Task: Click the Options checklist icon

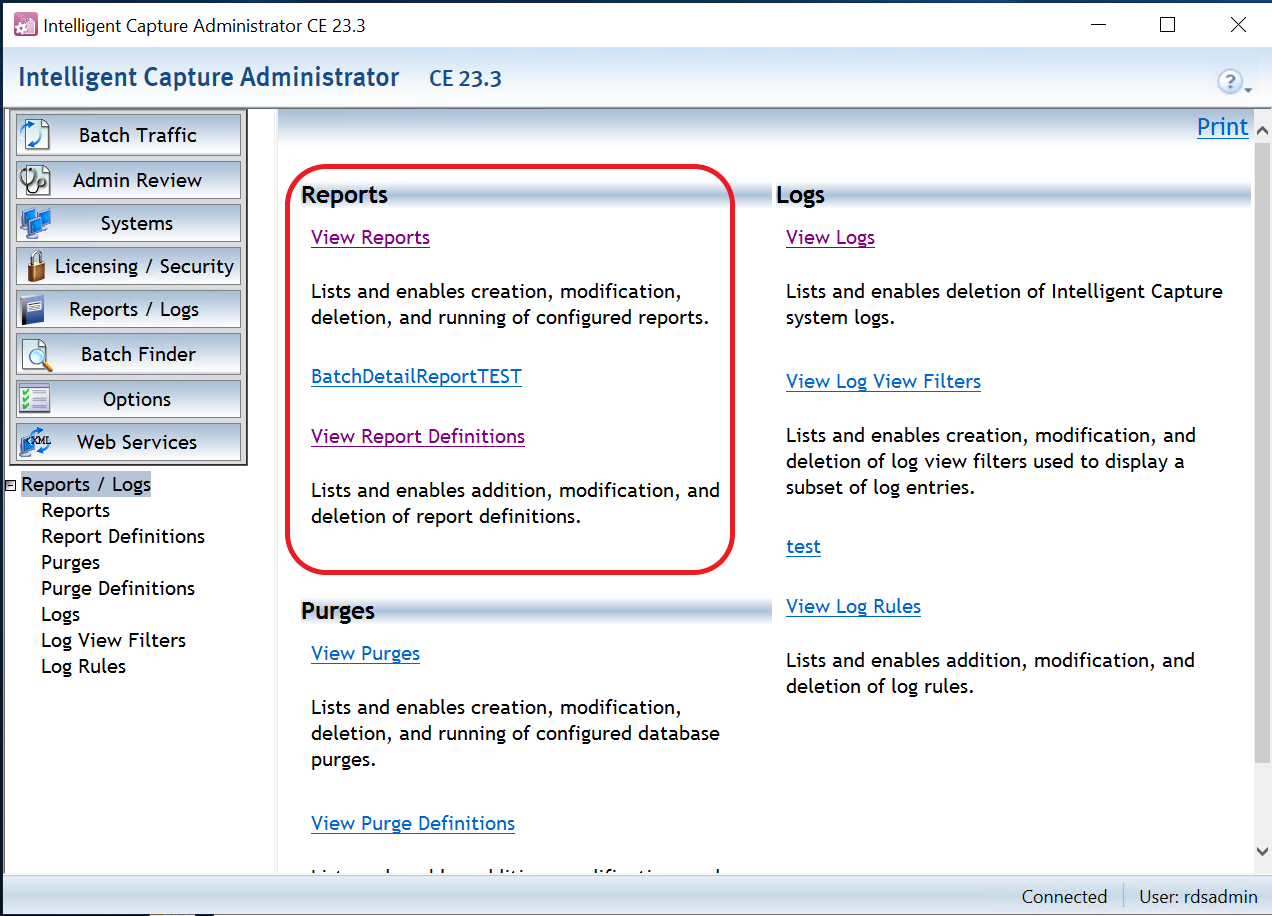Action: click(x=35, y=399)
